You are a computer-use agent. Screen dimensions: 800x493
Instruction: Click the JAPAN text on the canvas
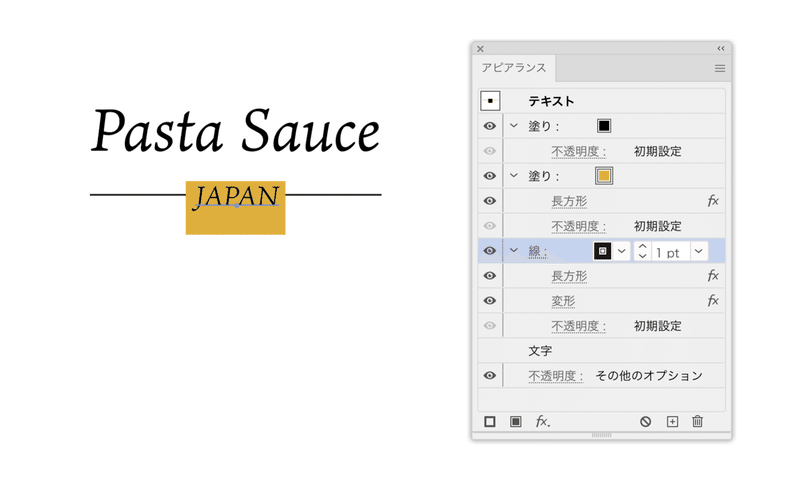tap(237, 196)
